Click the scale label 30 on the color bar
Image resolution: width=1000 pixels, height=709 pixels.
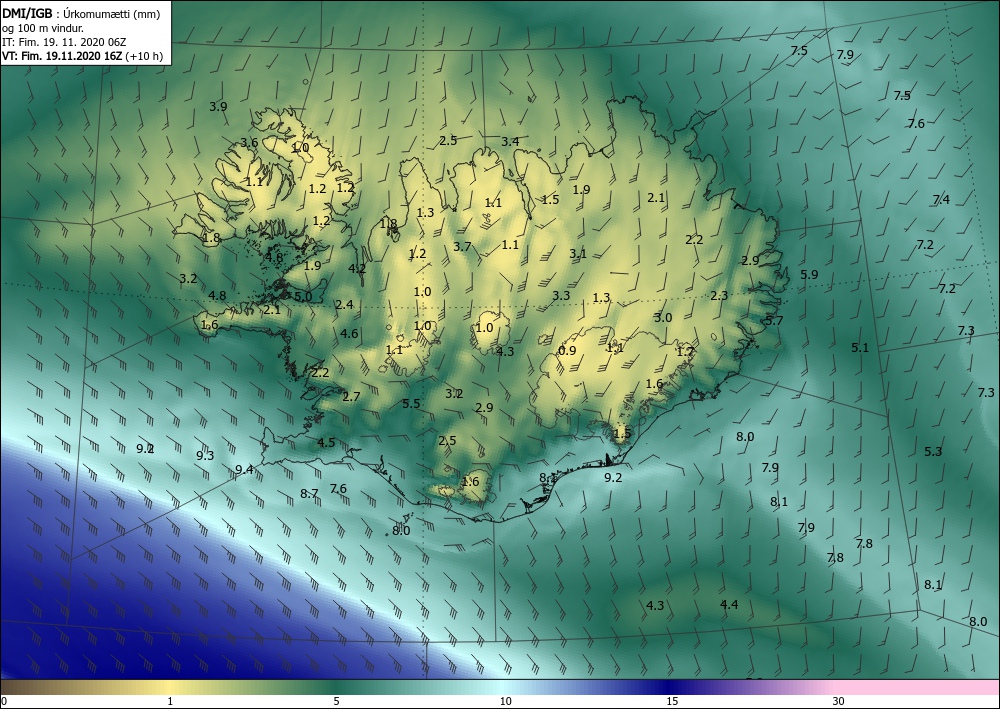[838, 701]
